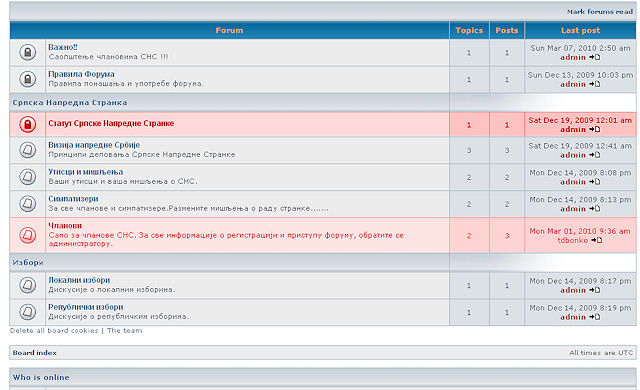
Task: Click the Posts column header
Action: click(x=507, y=30)
